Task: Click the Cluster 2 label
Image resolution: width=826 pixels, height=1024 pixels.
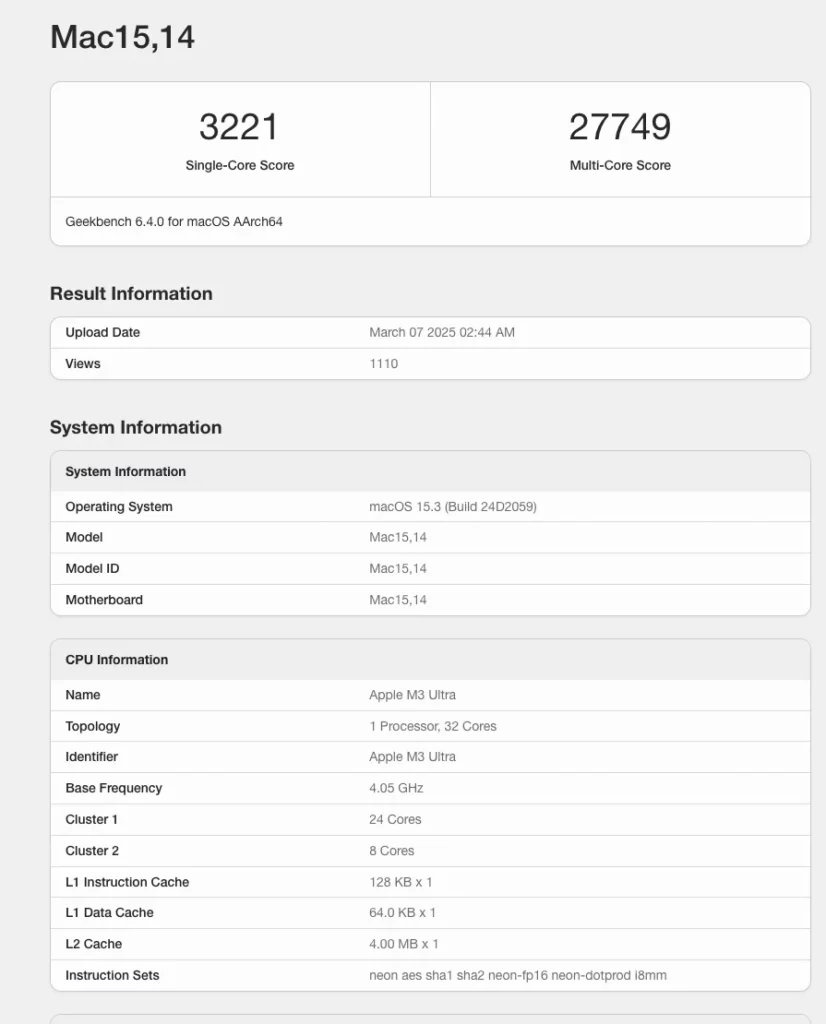Action: point(92,851)
